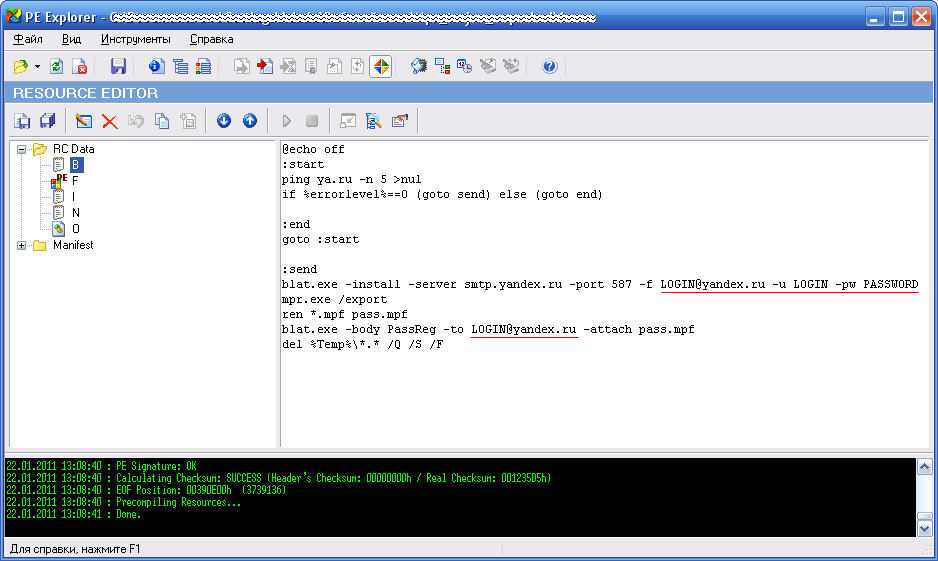
Task: Click the grayed Paste resource icon
Action: (x=188, y=121)
